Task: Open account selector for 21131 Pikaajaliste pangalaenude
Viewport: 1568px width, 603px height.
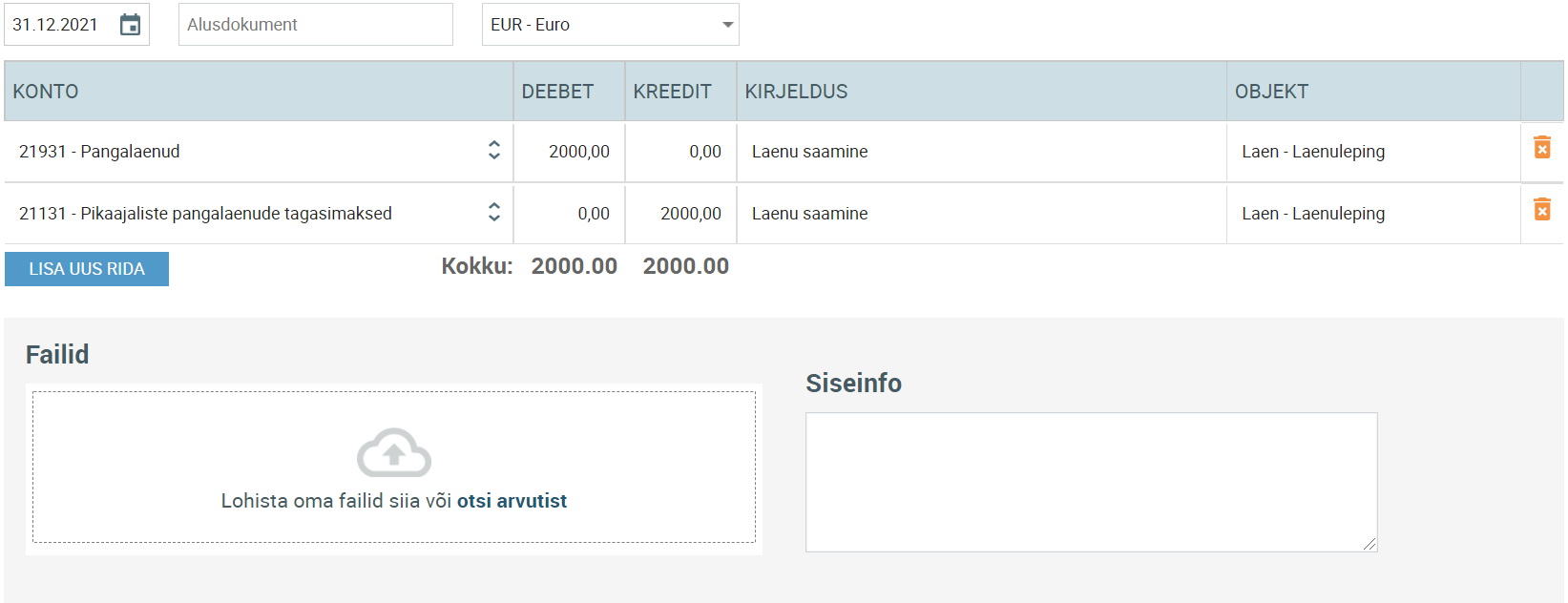Action: [493, 212]
